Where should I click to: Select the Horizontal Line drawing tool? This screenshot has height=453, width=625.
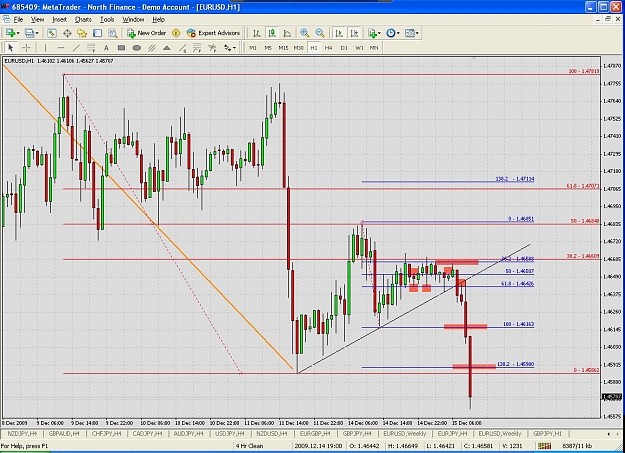[61, 48]
